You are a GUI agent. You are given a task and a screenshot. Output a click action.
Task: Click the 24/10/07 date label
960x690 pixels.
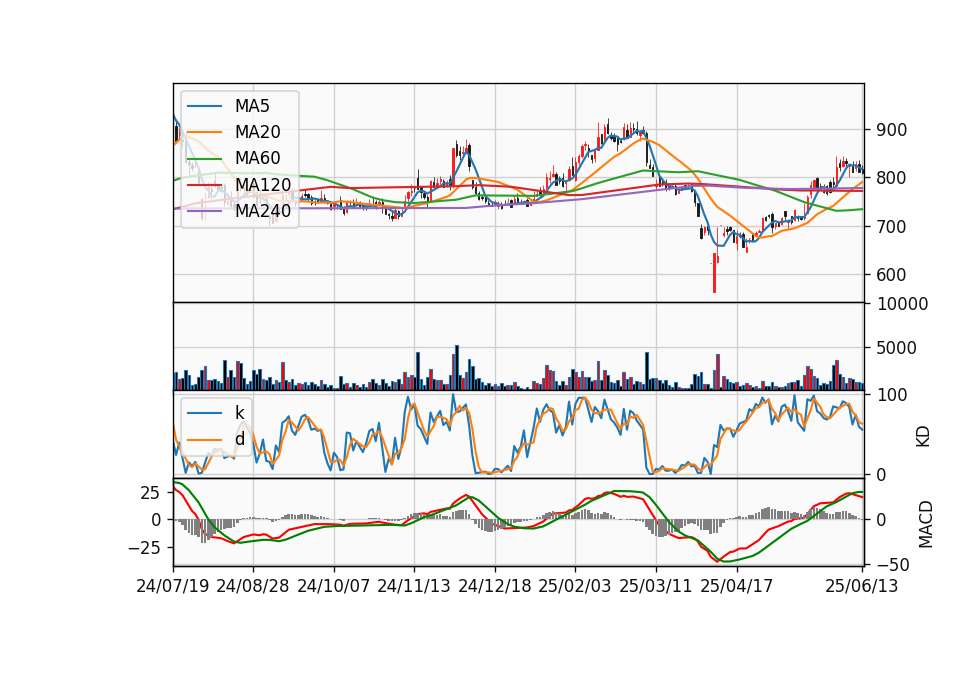(x=334, y=586)
